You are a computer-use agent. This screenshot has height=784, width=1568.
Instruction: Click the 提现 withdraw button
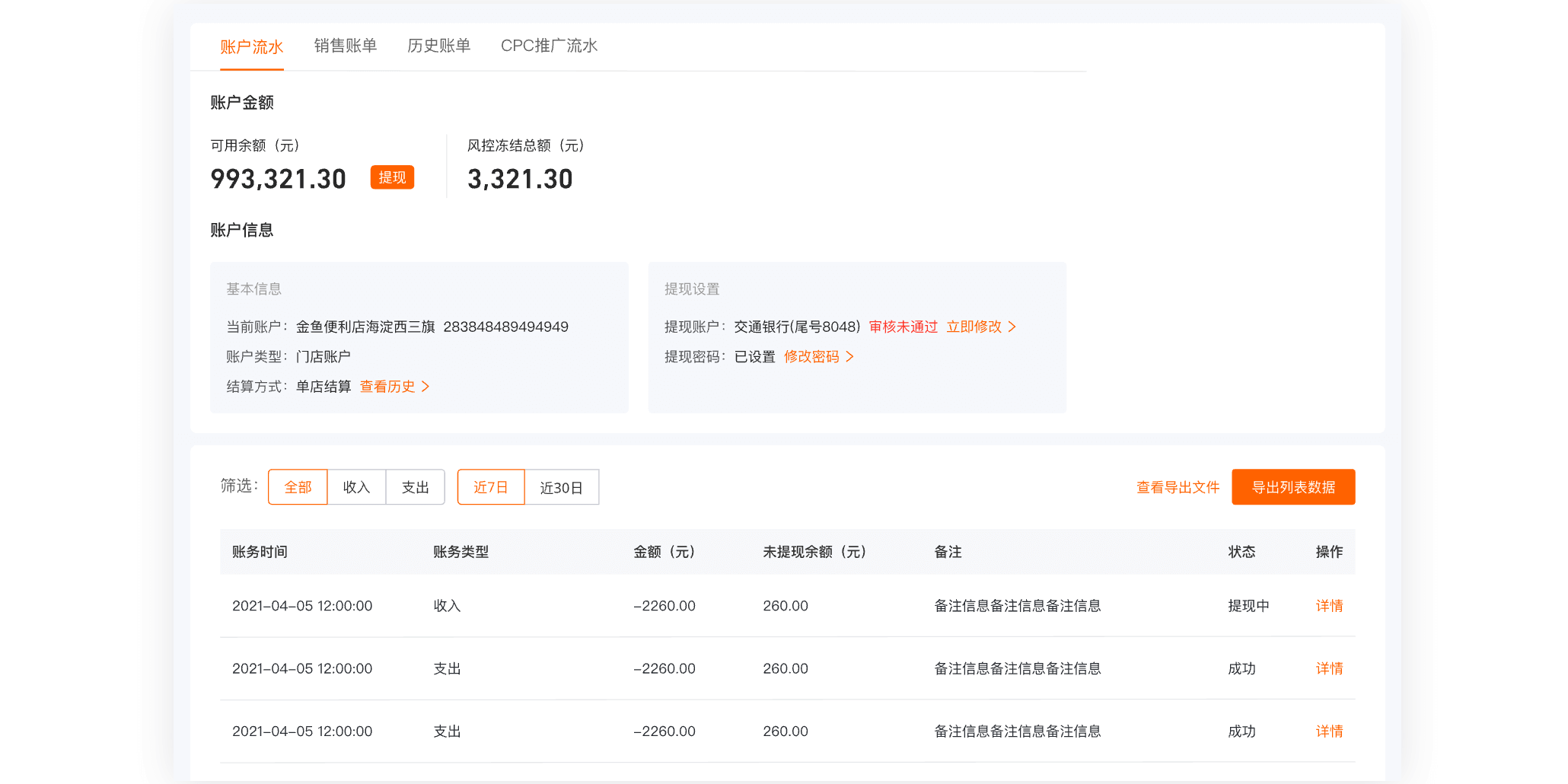pyautogui.click(x=392, y=177)
